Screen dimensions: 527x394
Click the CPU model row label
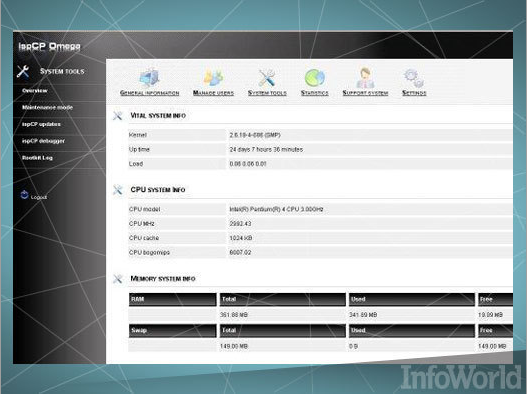click(x=145, y=209)
